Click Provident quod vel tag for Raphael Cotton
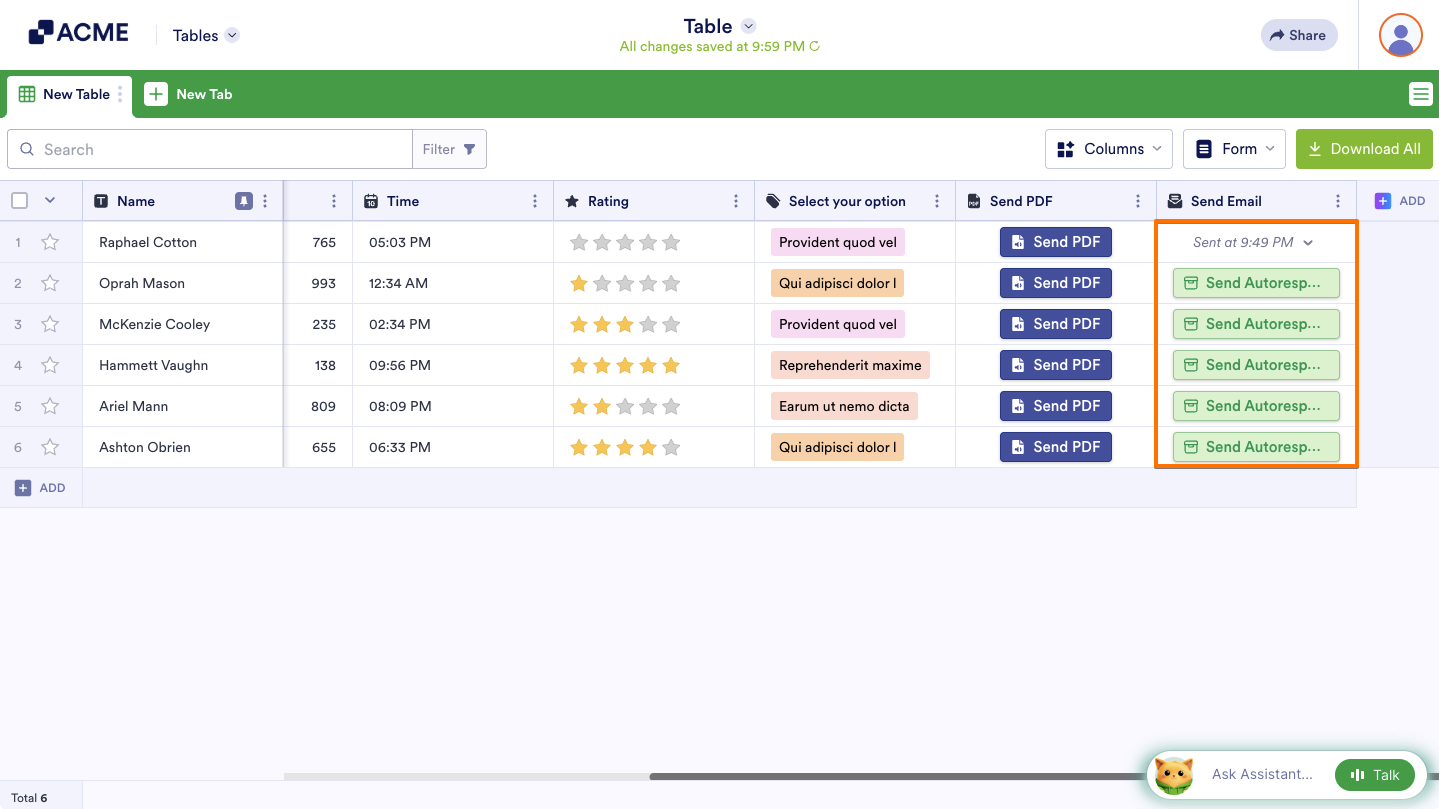This screenshot has height=809, width=1439. (838, 242)
